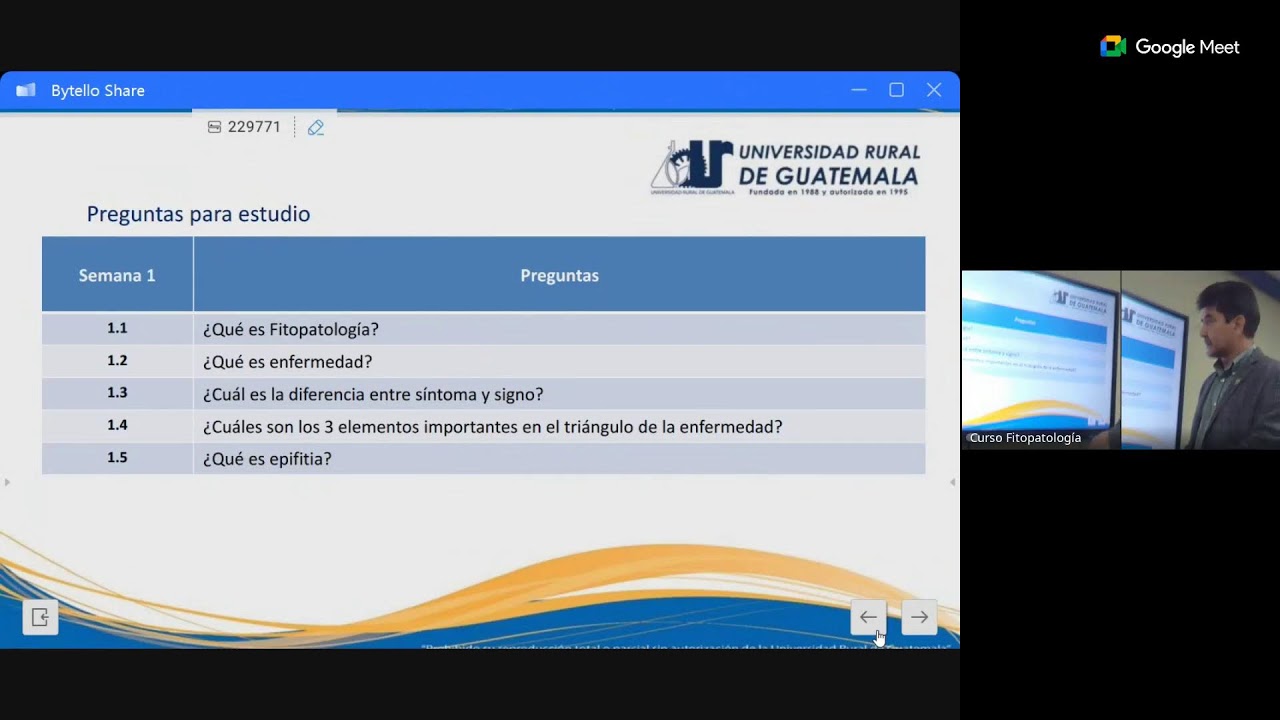This screenshot has width=1280, height=720.
Task: Click the row number 1.4 cell
Action: tap(117, 425)
